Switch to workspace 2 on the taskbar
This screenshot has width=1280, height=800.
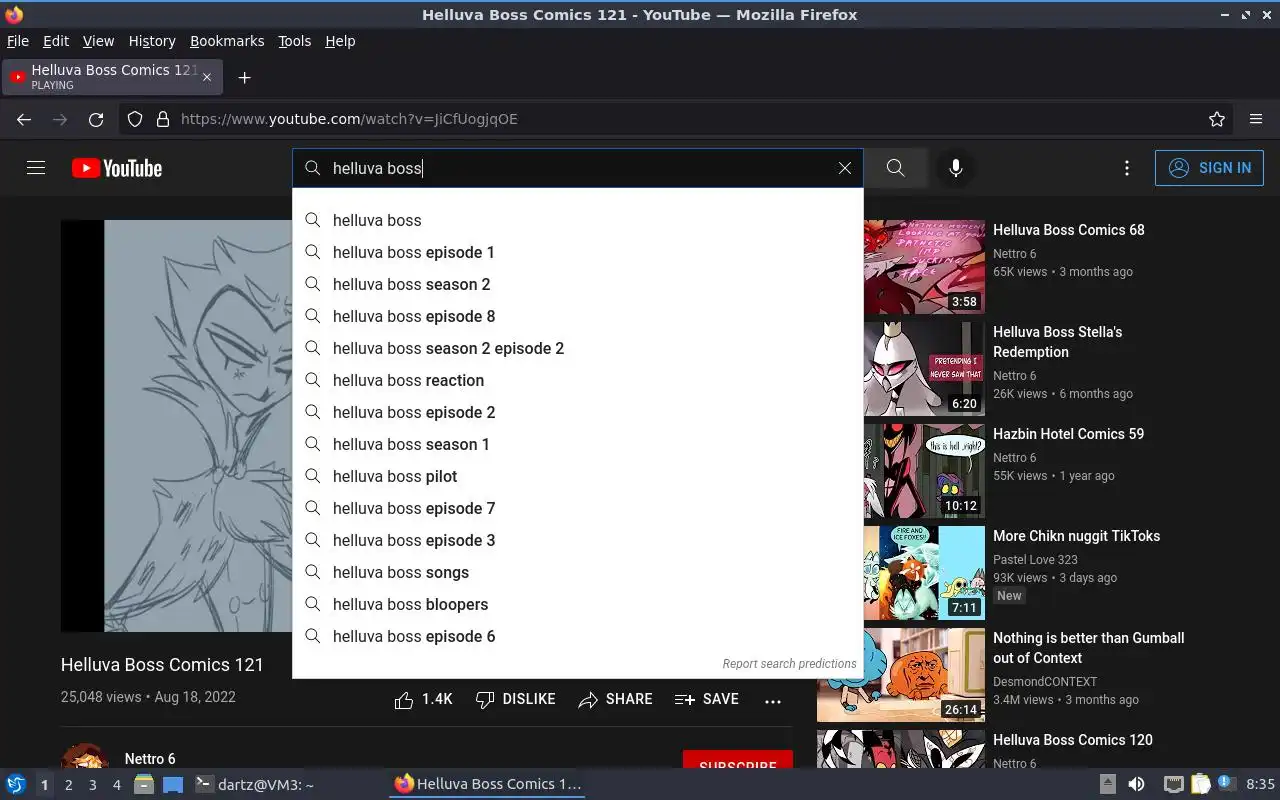[68, 785]
